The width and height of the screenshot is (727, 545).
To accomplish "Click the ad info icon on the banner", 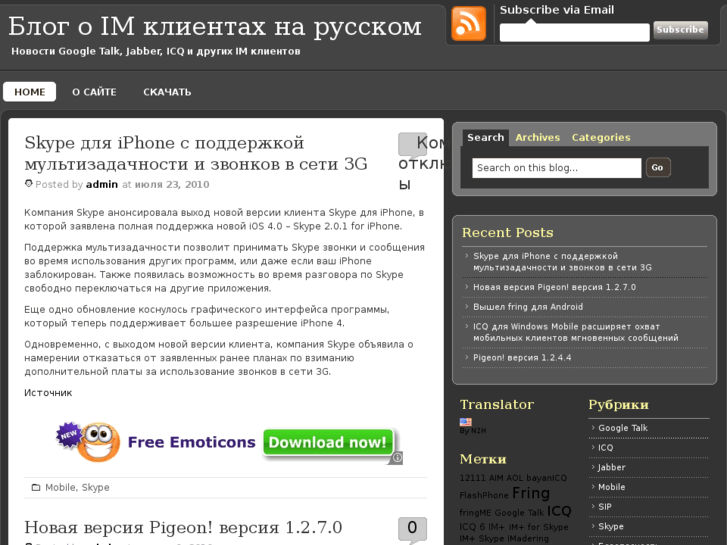I will pyautogui.click(x=397, y=458).
